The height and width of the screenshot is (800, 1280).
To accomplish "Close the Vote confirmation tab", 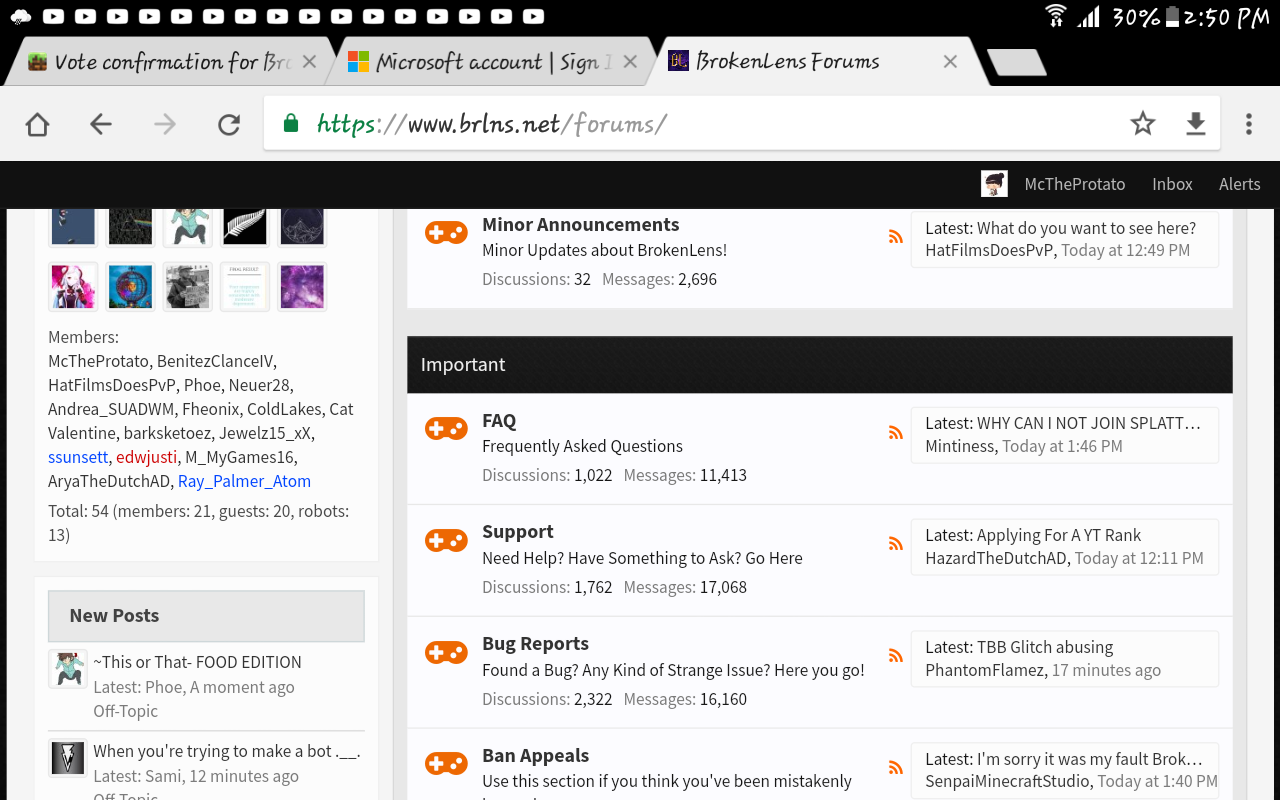I will 309,62.
